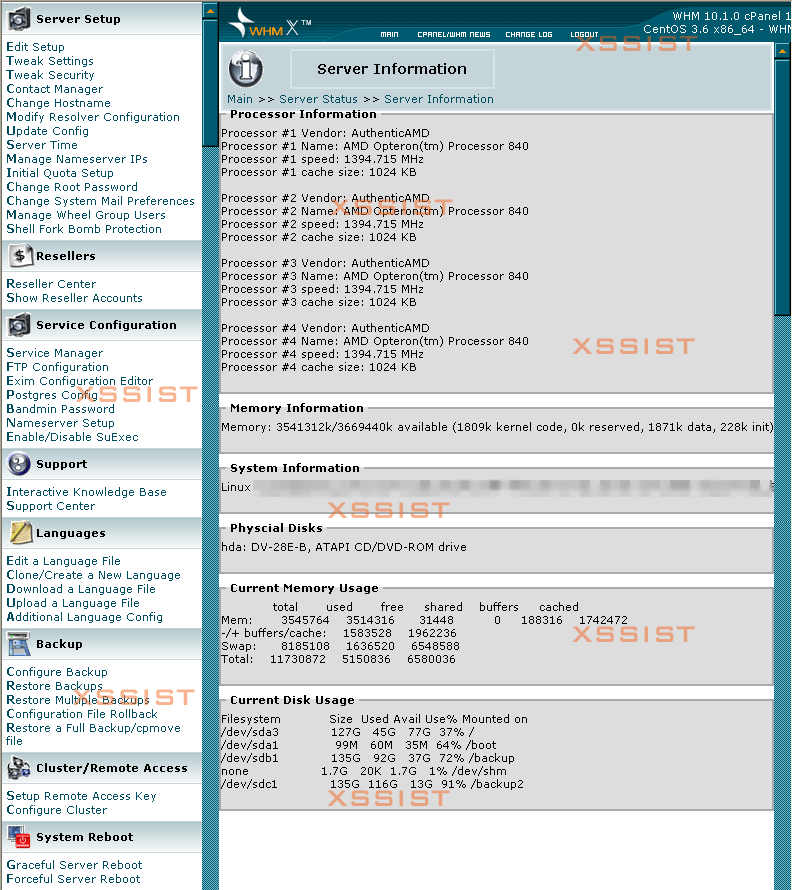Click the Service Configuration section icon
This screenshot has width=792, height=890.
tap(18, 325)
